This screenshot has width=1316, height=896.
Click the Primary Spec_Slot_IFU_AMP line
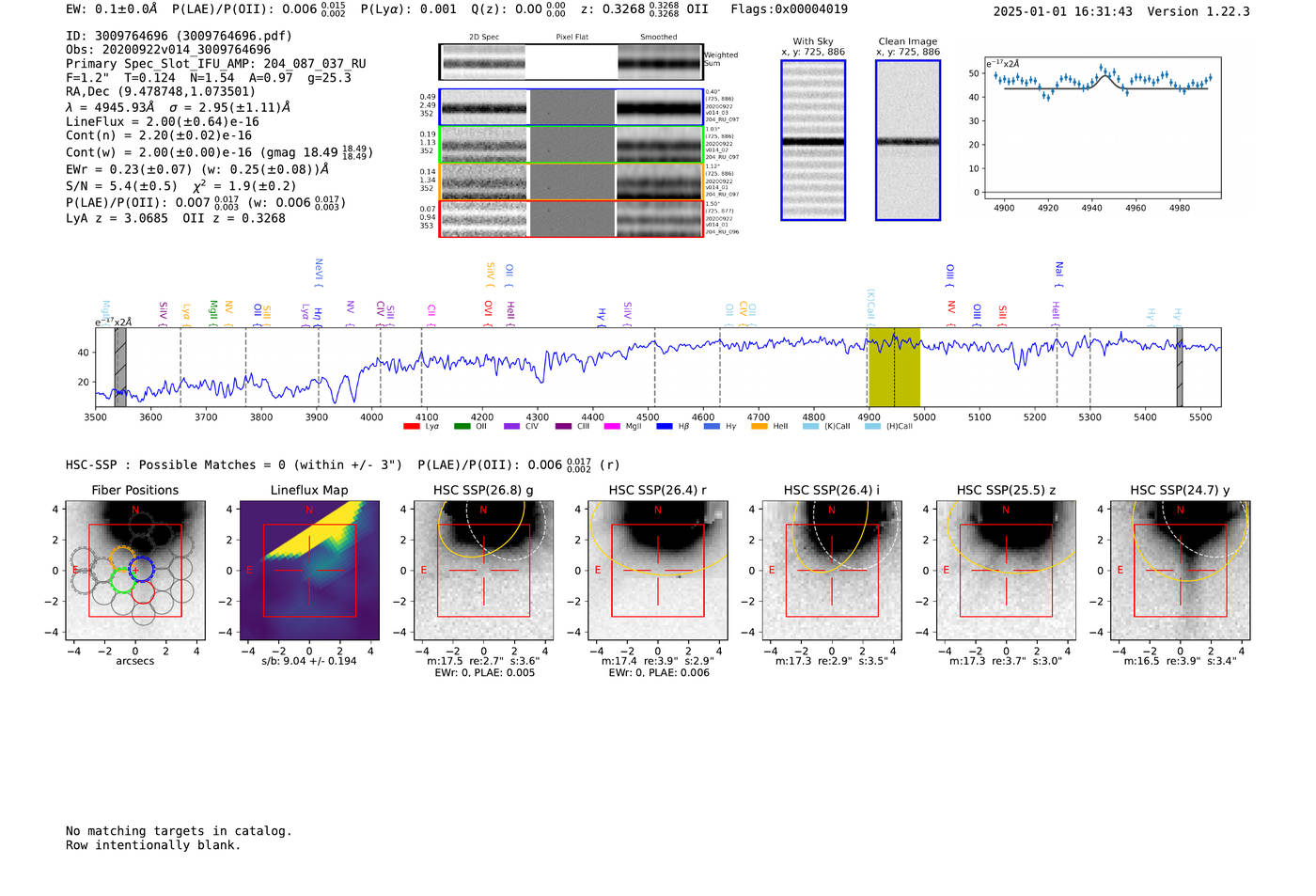coord(216,64)
